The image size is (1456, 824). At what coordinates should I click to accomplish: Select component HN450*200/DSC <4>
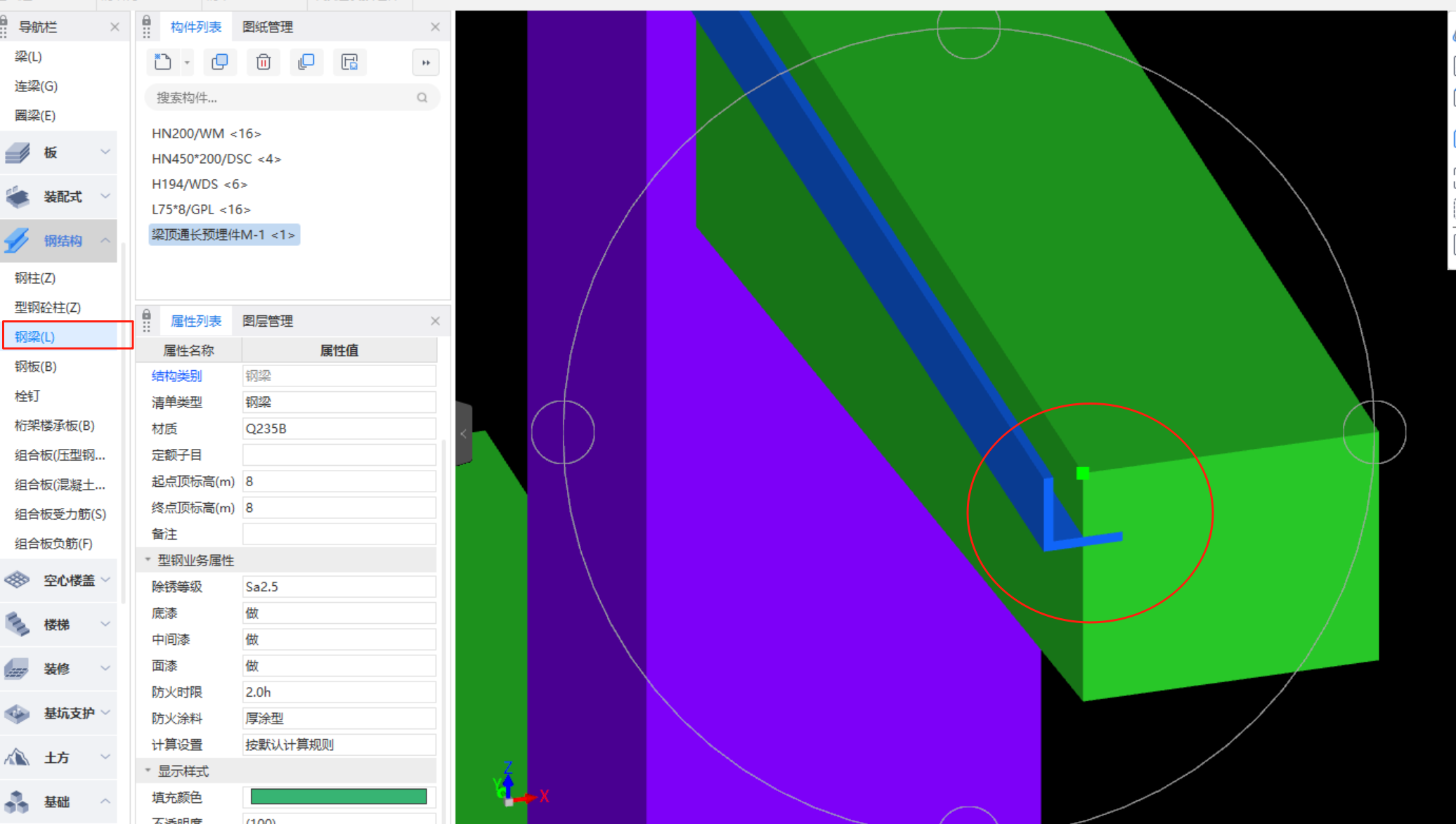pyautogui.click(x=216, y=159)
